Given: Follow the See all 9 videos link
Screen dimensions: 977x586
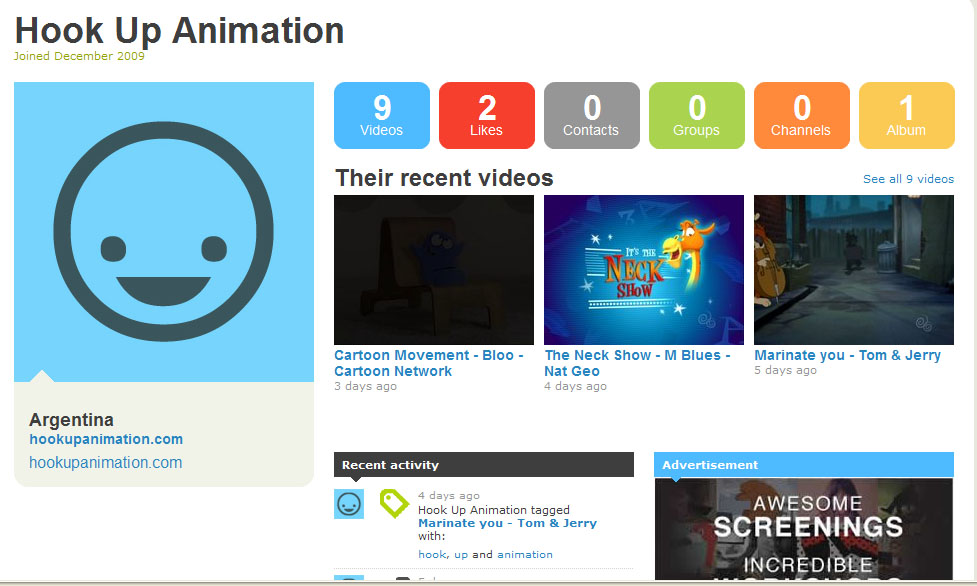Looking at the screenshot, I should pyautogui.click(x=908, y=179).
